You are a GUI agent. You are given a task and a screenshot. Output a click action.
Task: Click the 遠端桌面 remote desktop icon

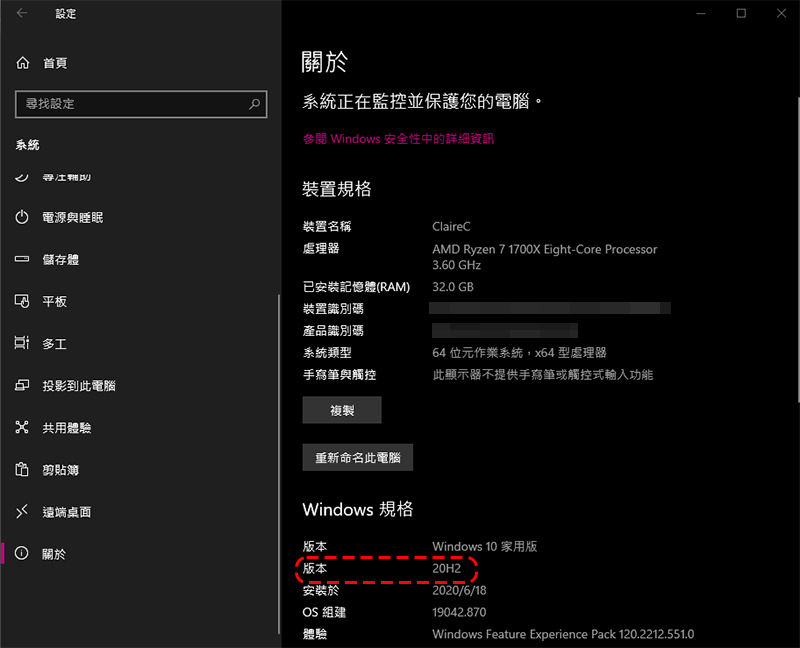[21, 511]
